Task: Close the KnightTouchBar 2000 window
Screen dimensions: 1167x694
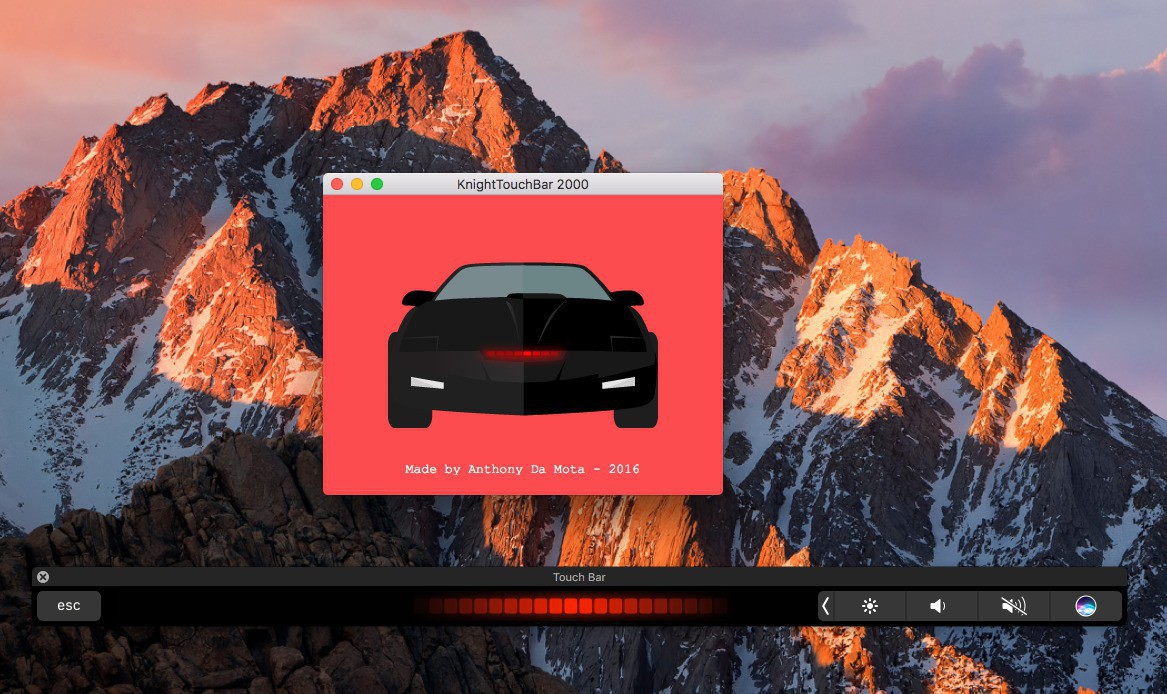Action: tap(337, 184)
